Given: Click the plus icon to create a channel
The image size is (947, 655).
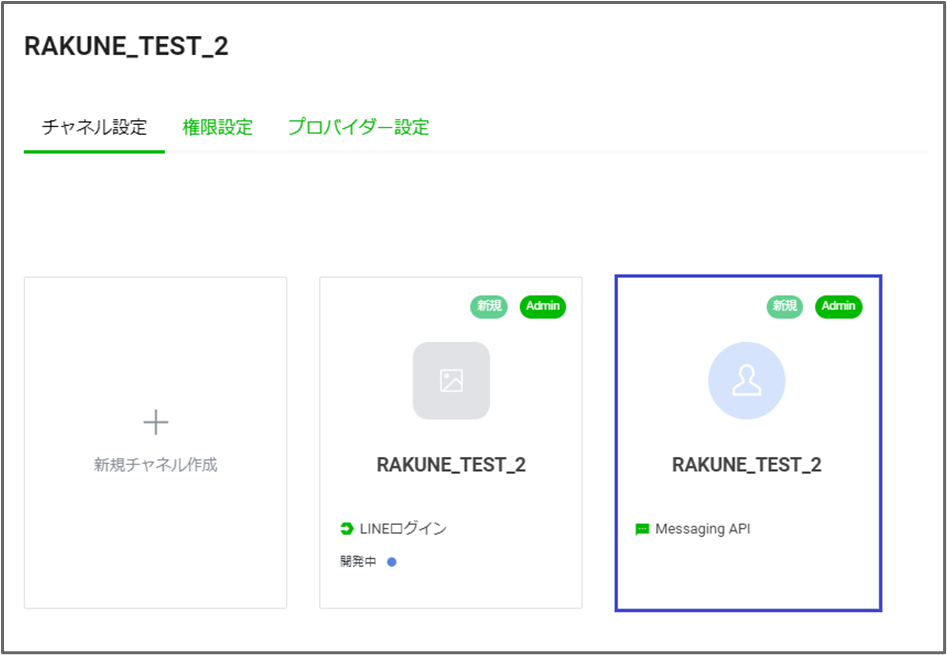Looking at the screenshot, I should 156,423.
